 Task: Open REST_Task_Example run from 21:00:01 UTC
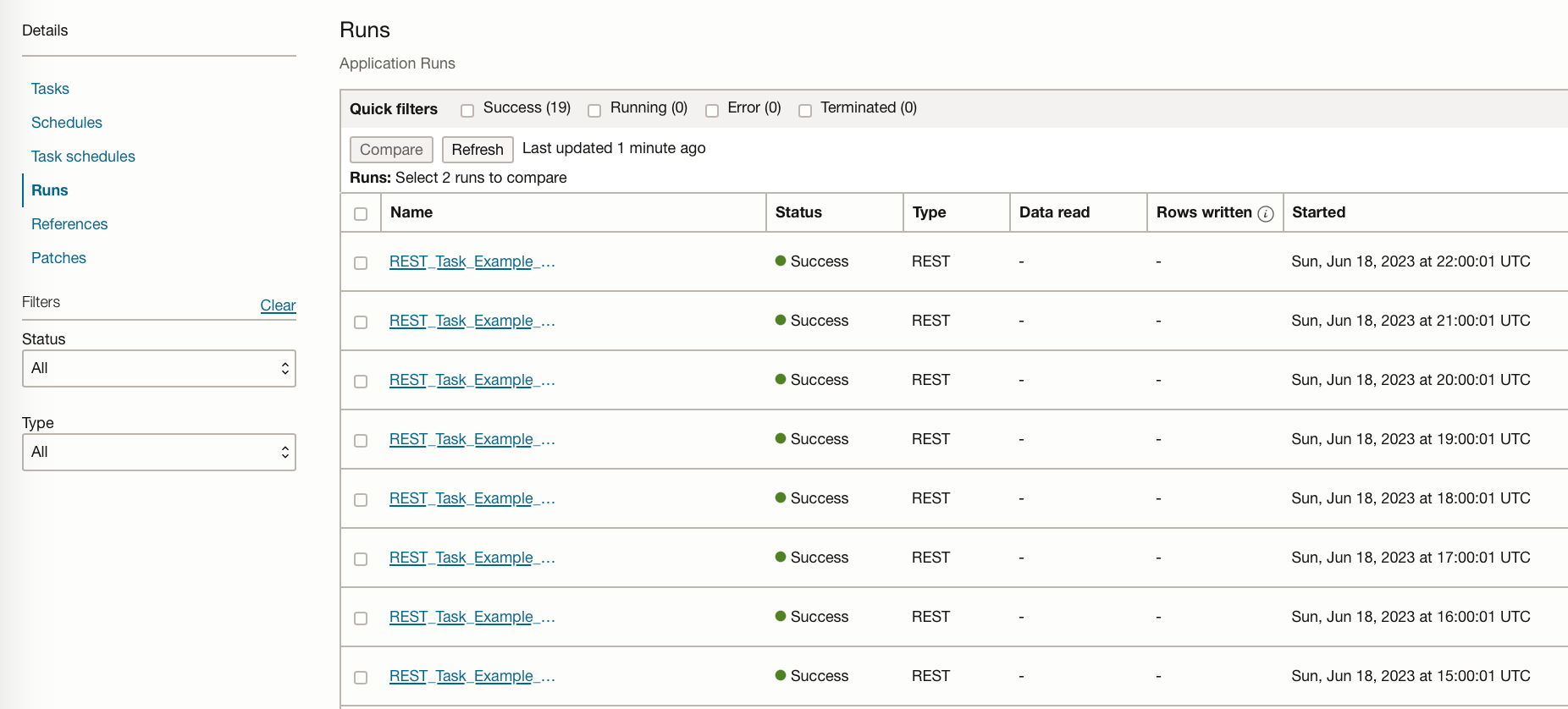pyautogui.click(x=472, y=321)
